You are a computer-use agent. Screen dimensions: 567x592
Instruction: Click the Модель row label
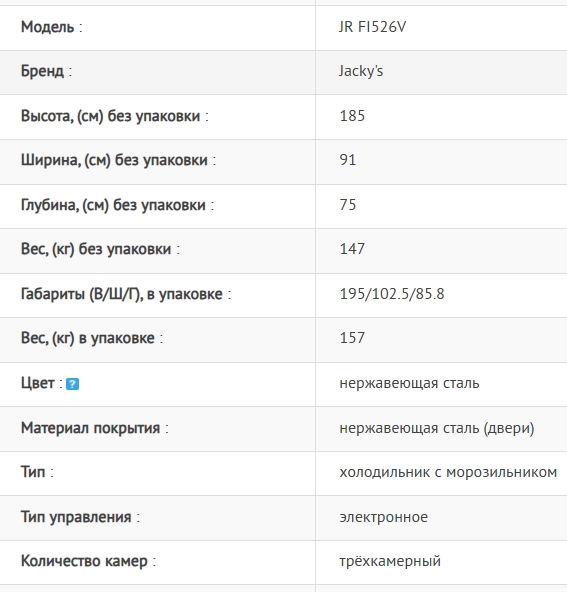[51, 27]
